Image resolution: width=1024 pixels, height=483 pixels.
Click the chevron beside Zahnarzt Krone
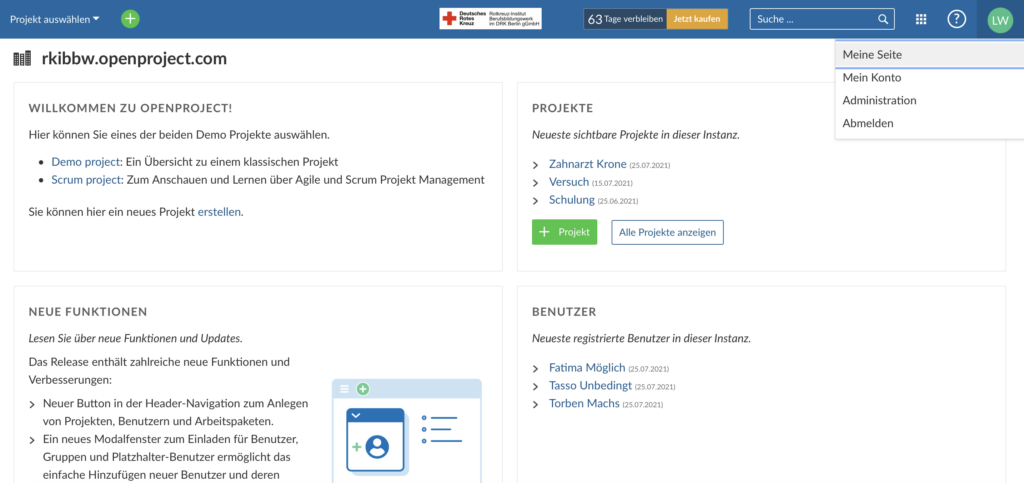(536, 164)
